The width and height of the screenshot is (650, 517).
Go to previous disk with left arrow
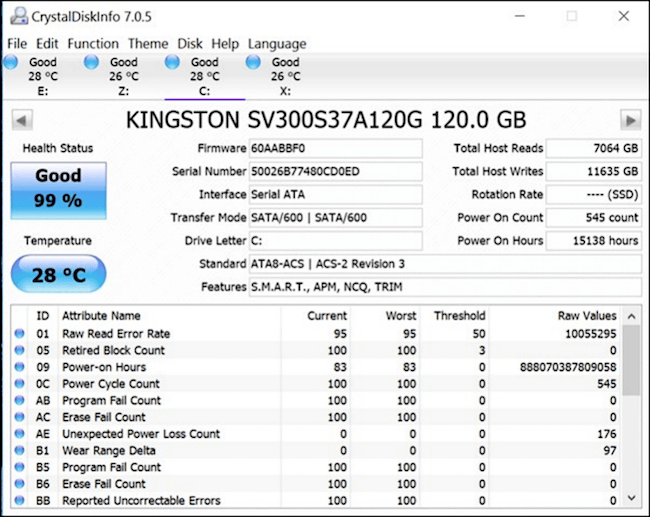(21, 120)
